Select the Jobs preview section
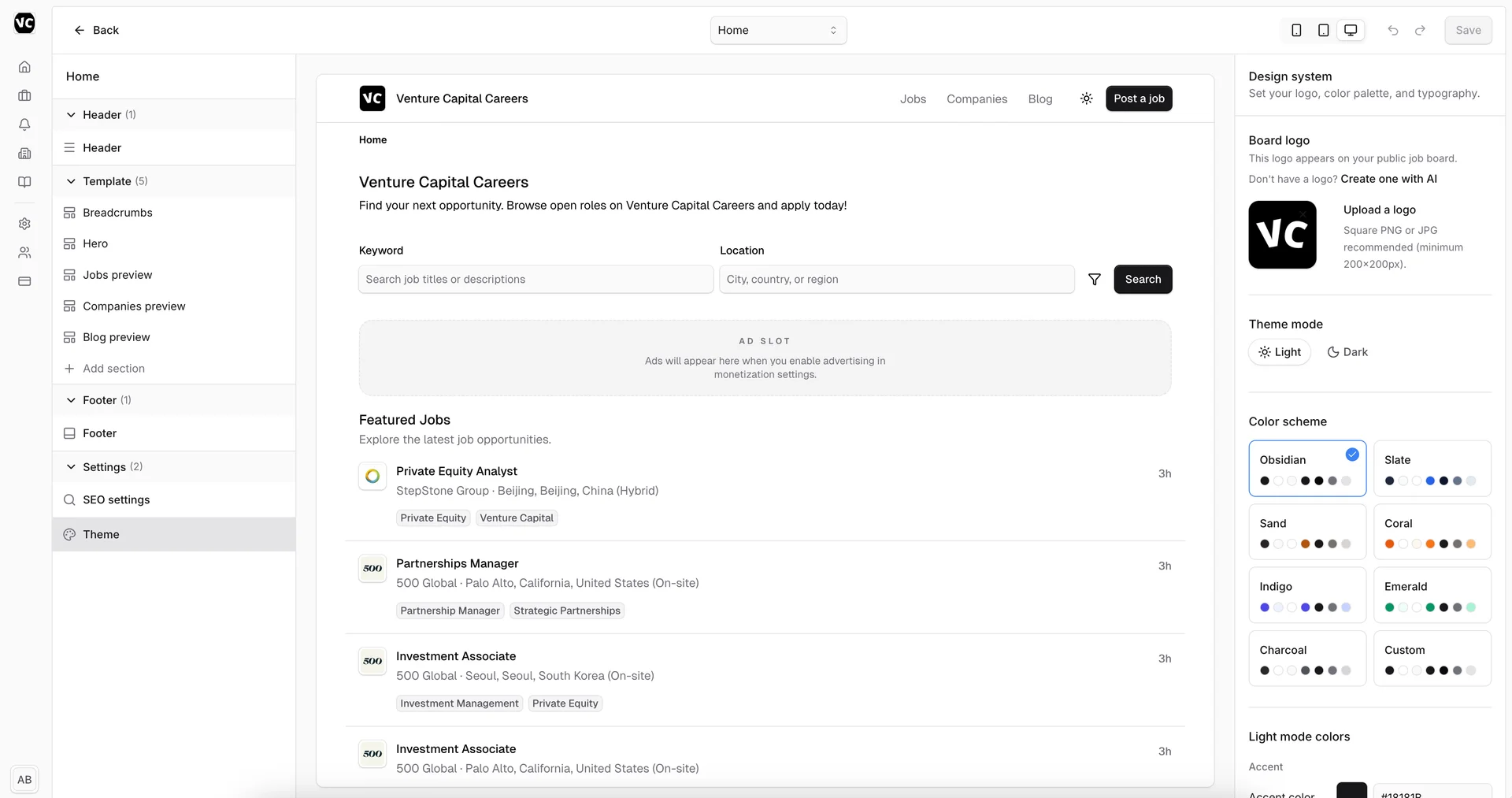Viewport: 1512px width, 798px height. point(117,275)
